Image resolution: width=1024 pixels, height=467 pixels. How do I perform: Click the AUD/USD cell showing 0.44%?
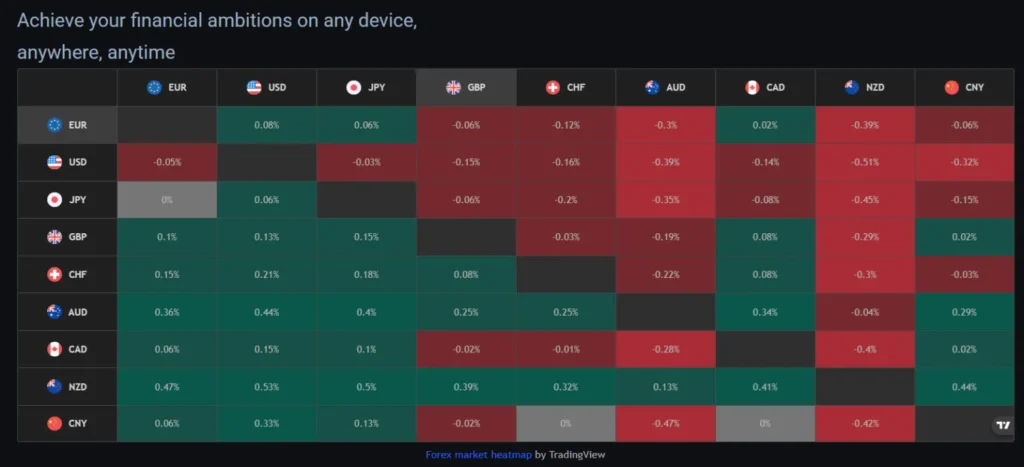tap(267, 312)
